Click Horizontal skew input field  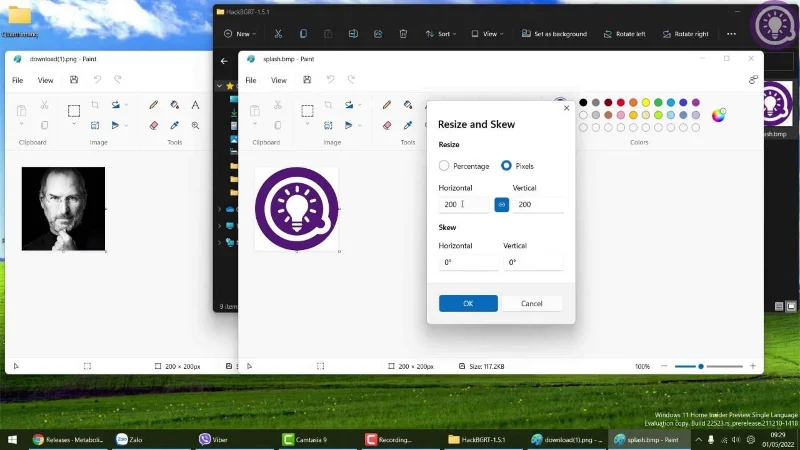468,262
